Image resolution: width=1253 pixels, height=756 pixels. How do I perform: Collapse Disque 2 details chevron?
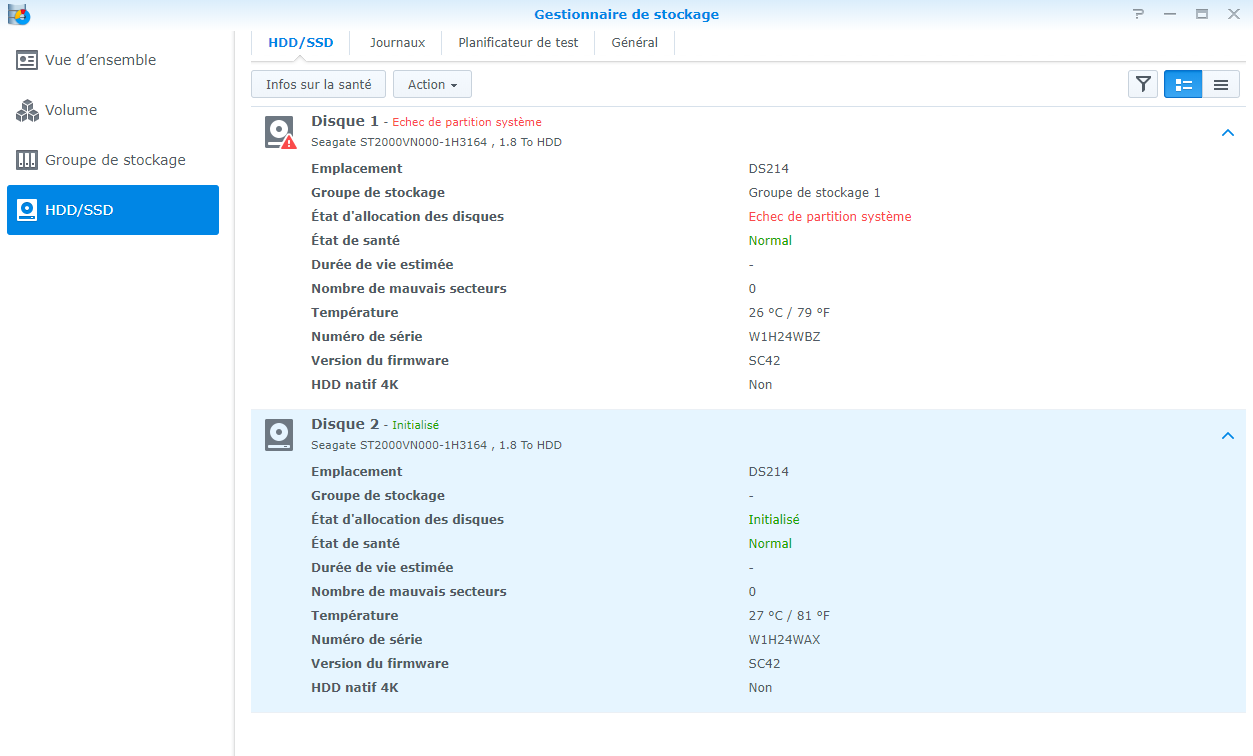(x=1228, y=436)
